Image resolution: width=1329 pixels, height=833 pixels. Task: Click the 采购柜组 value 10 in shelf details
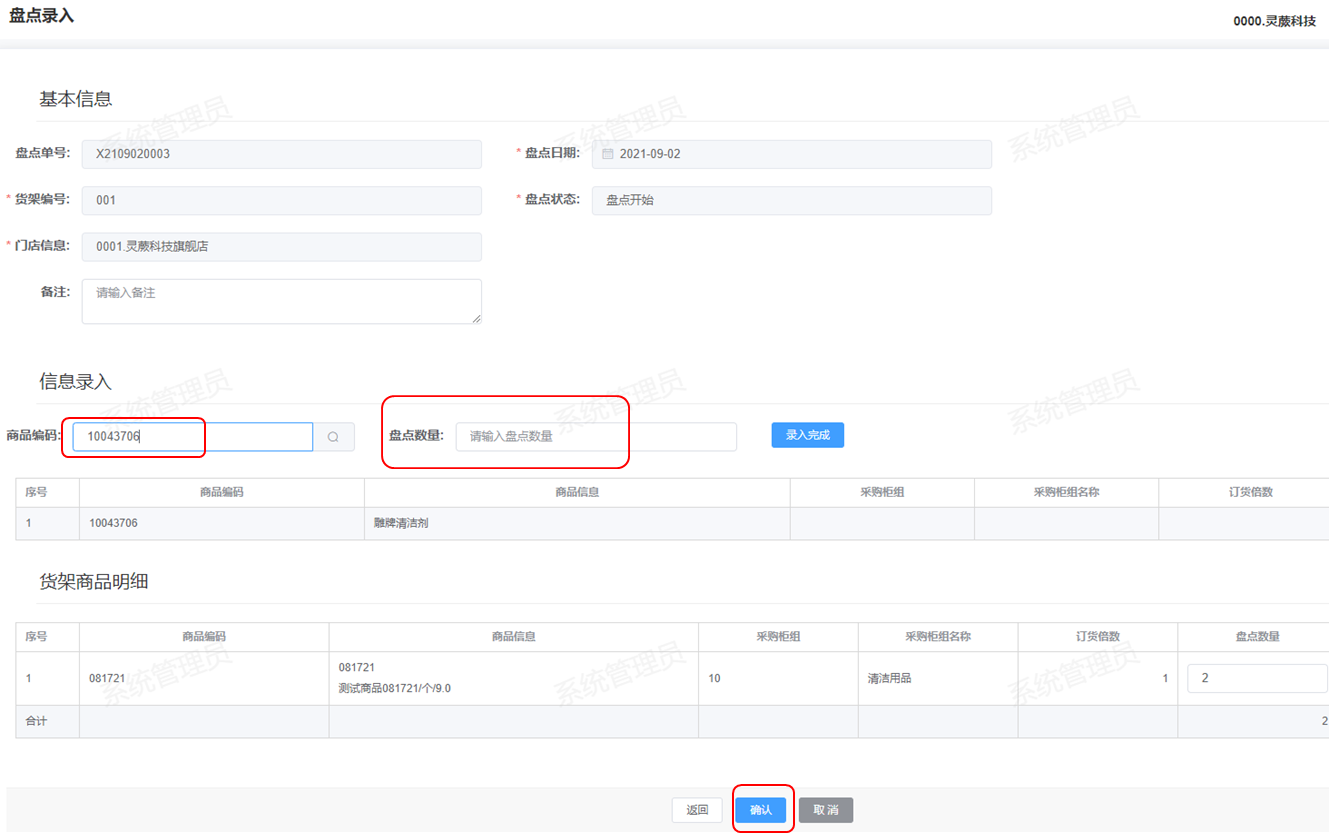(x=778, y=678)
